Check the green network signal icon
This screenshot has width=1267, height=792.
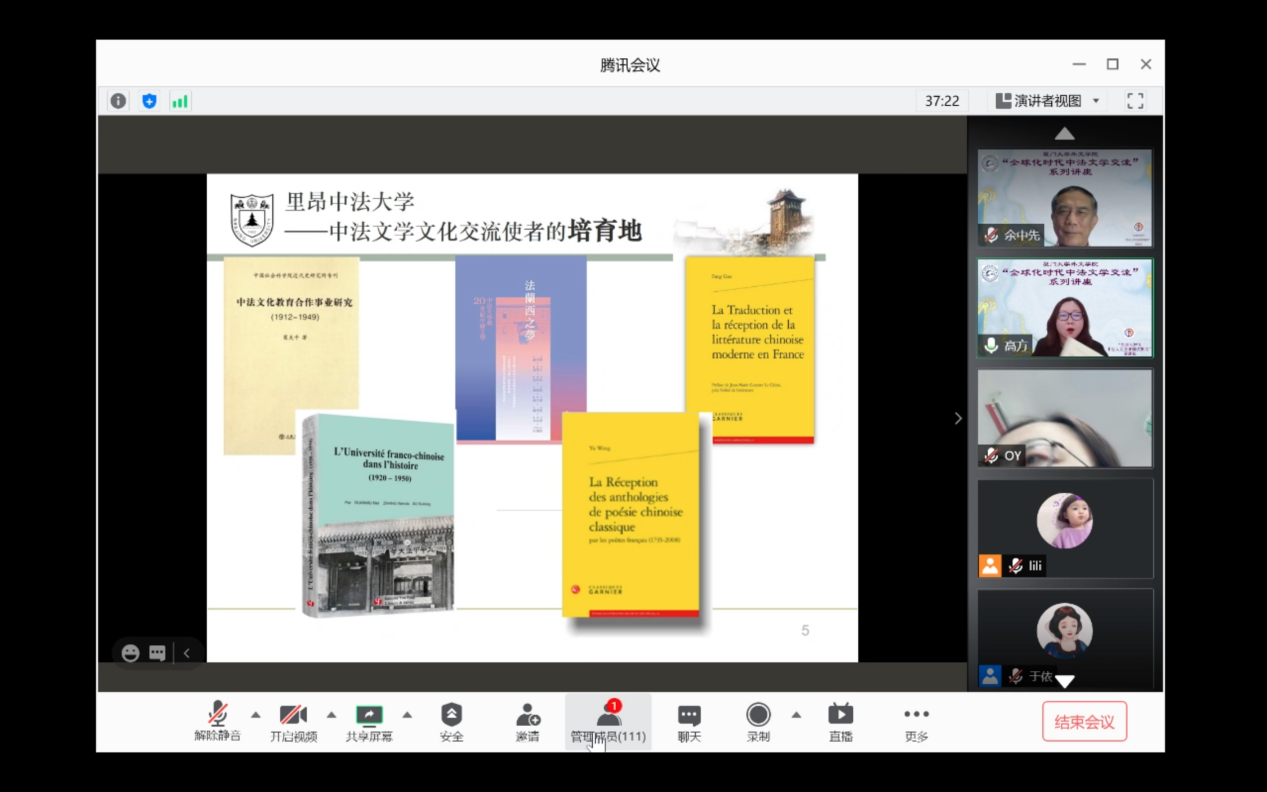pyautogui.click(x=180, y=101)
